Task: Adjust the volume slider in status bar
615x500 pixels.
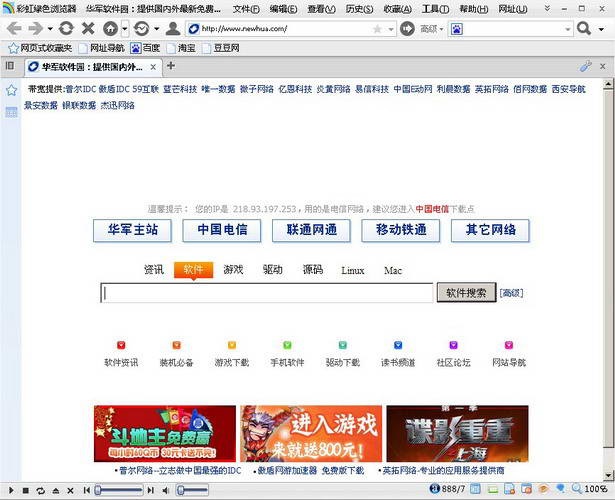Action: (192, 490)
